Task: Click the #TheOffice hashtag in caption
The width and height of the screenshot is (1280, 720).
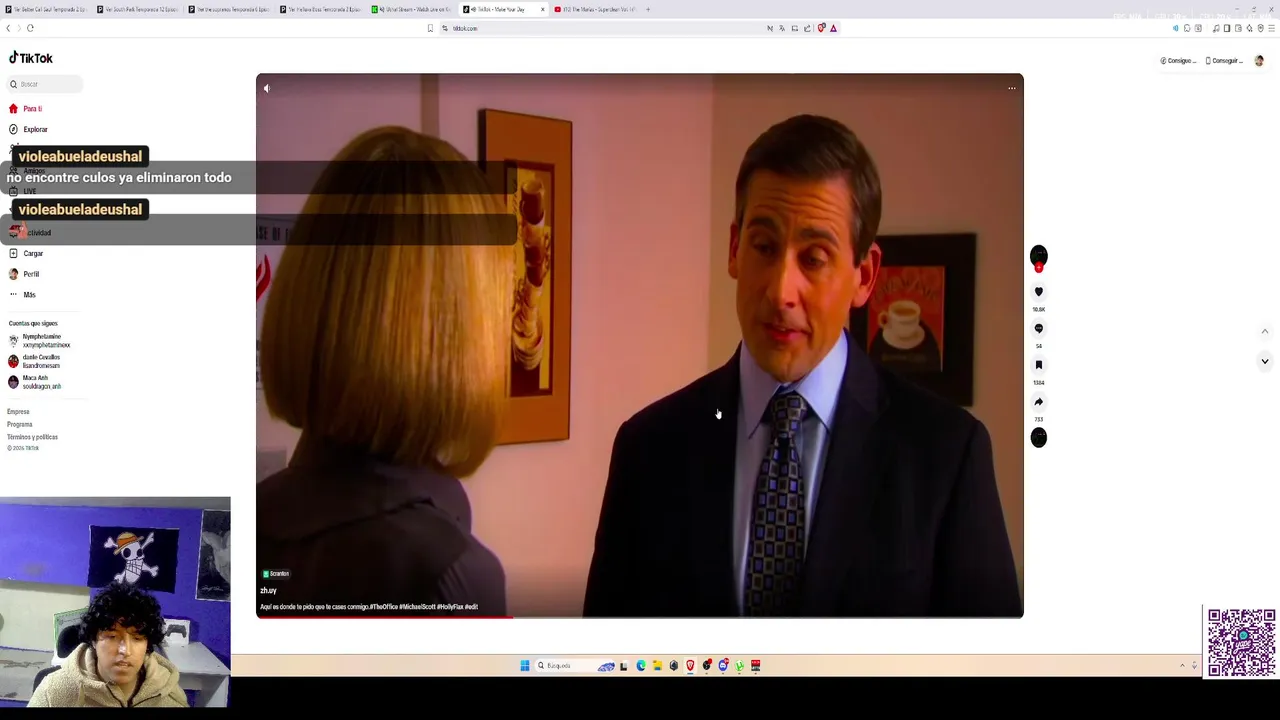Action: (383, 607)
